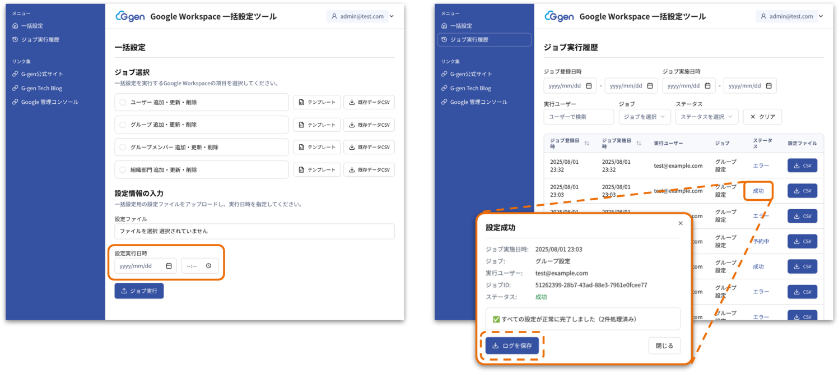Open G-gen Tech Blog link in left window sidebar

(37, 88)
